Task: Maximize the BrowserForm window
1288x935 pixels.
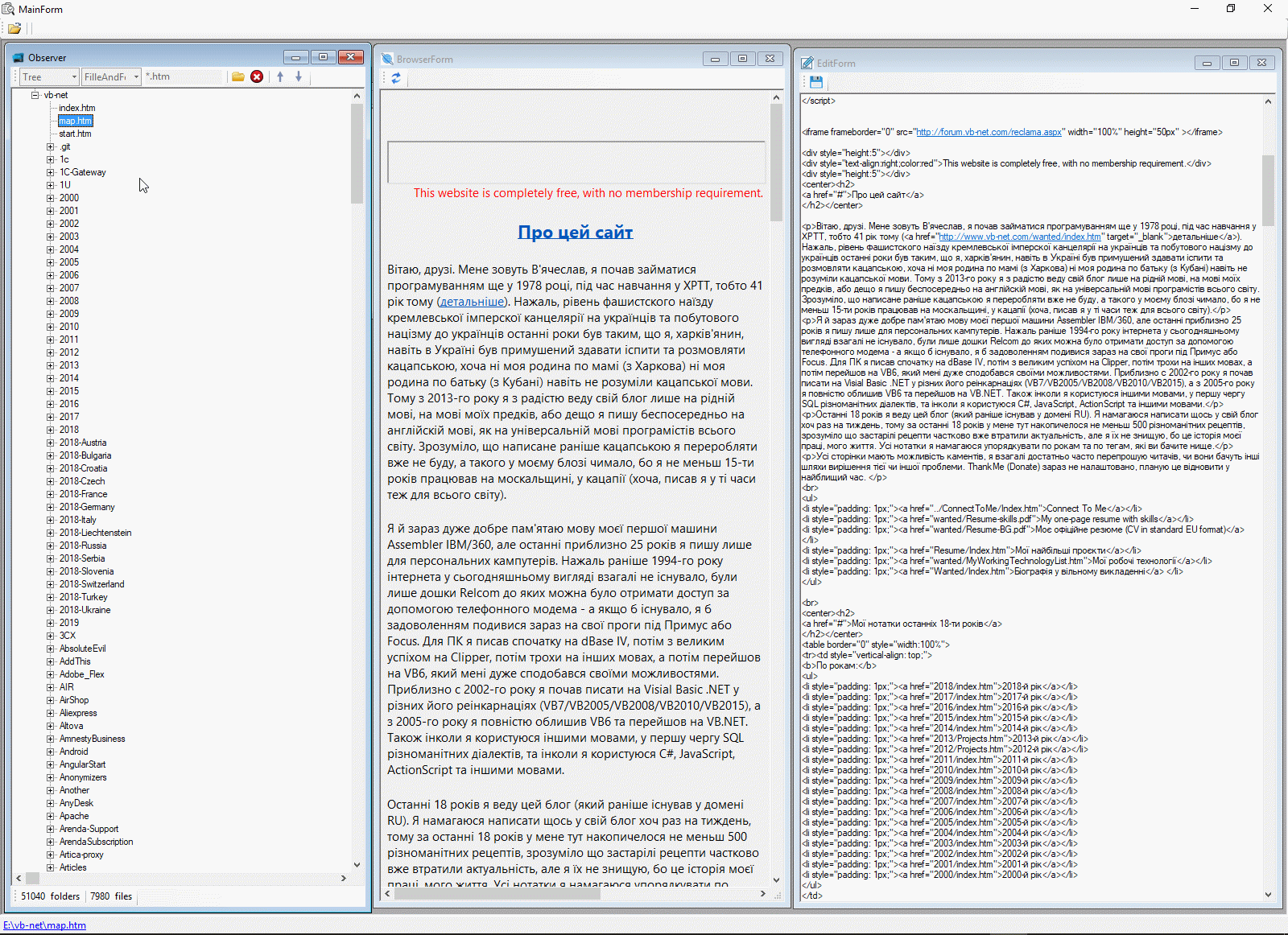Action: 742,59
